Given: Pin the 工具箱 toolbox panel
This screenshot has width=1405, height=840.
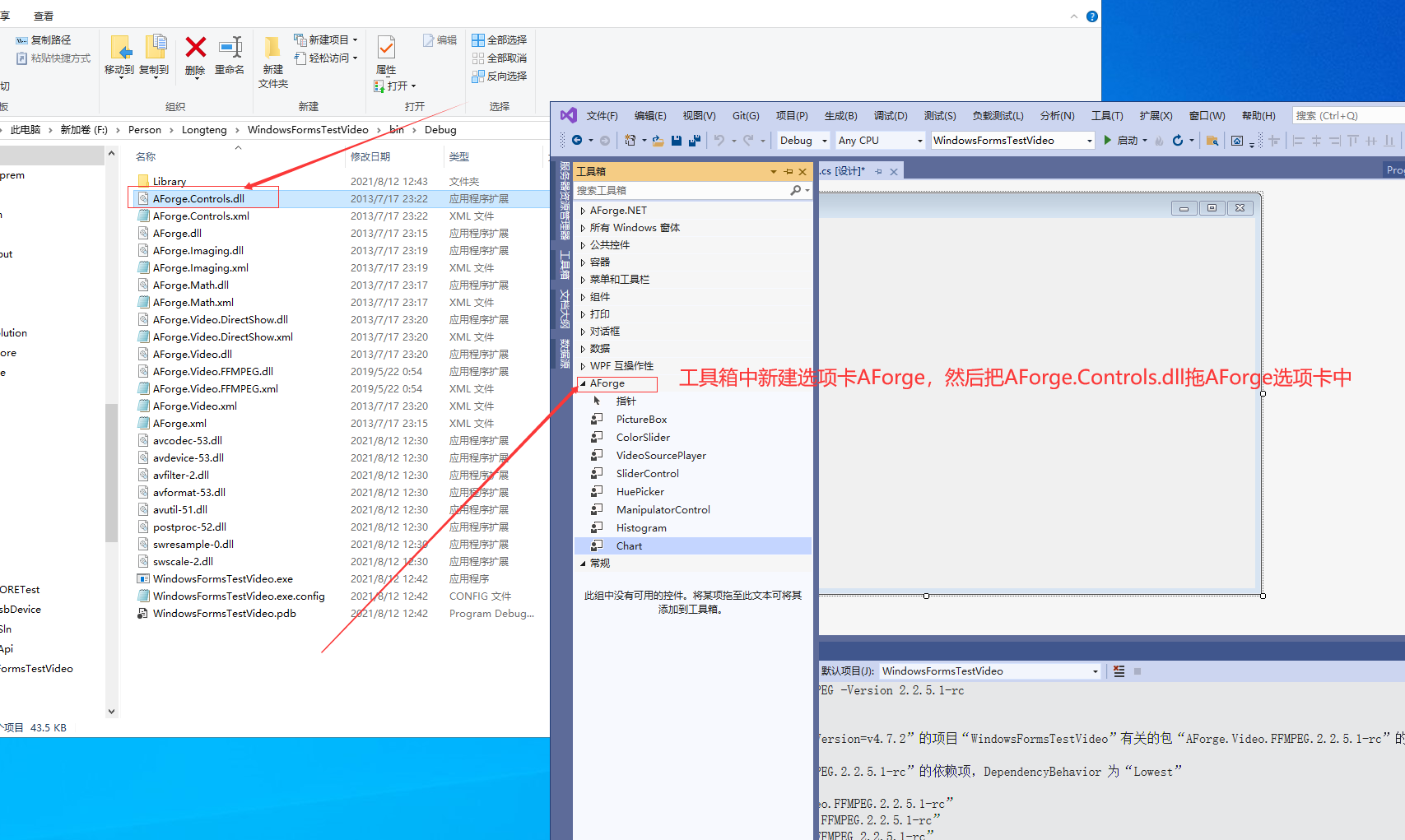Looking at the screenshot, I should (x=789, y=171).
